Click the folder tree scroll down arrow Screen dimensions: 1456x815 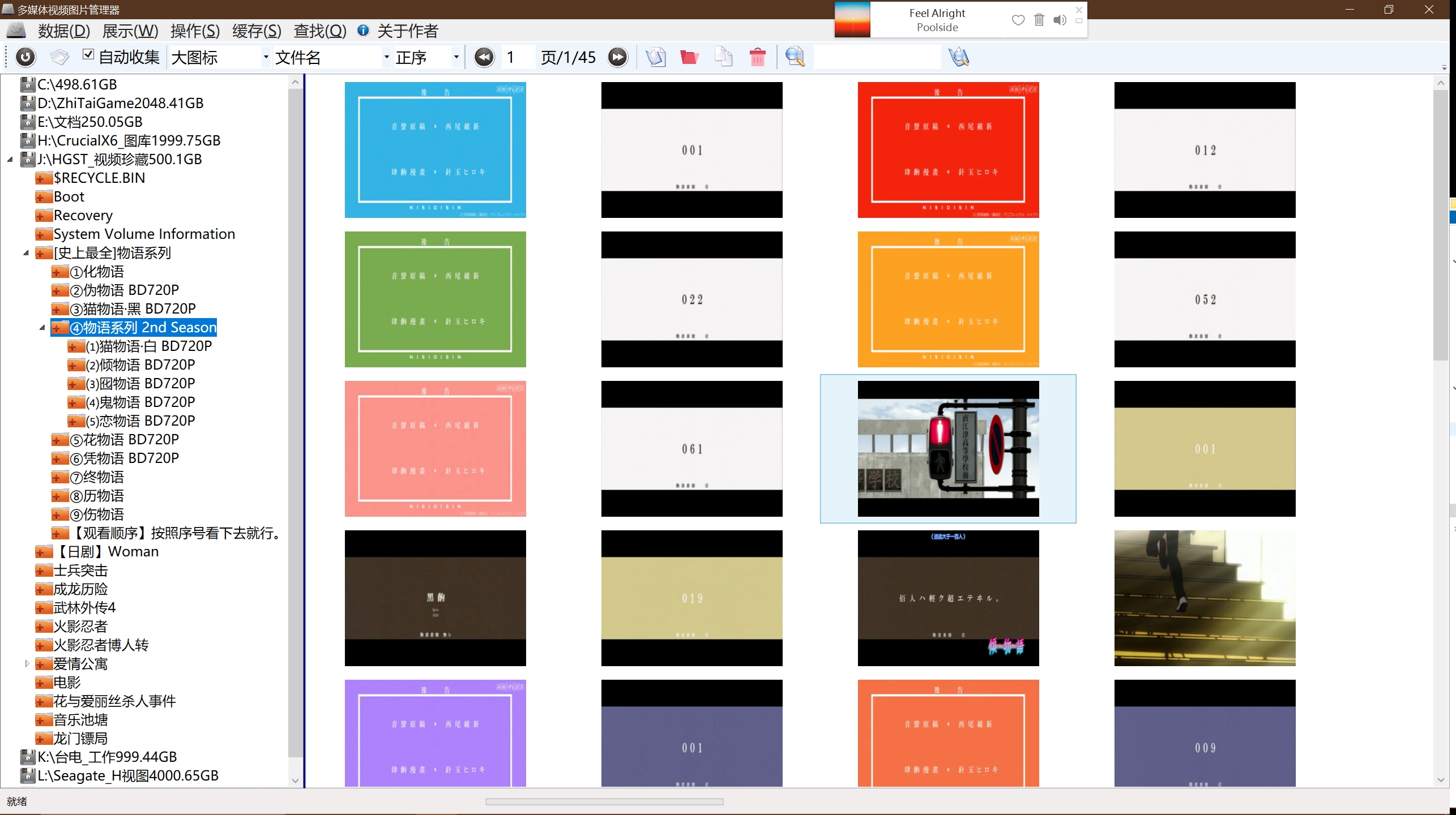coord(295,780)
